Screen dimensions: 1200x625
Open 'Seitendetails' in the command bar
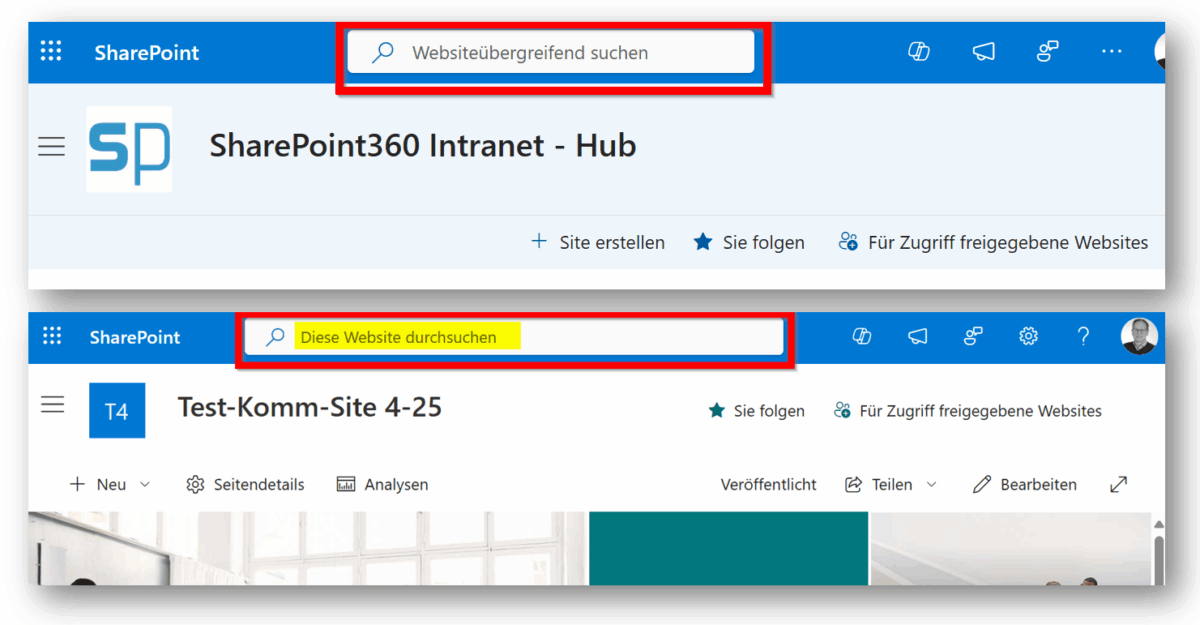(x=245, y=484)
